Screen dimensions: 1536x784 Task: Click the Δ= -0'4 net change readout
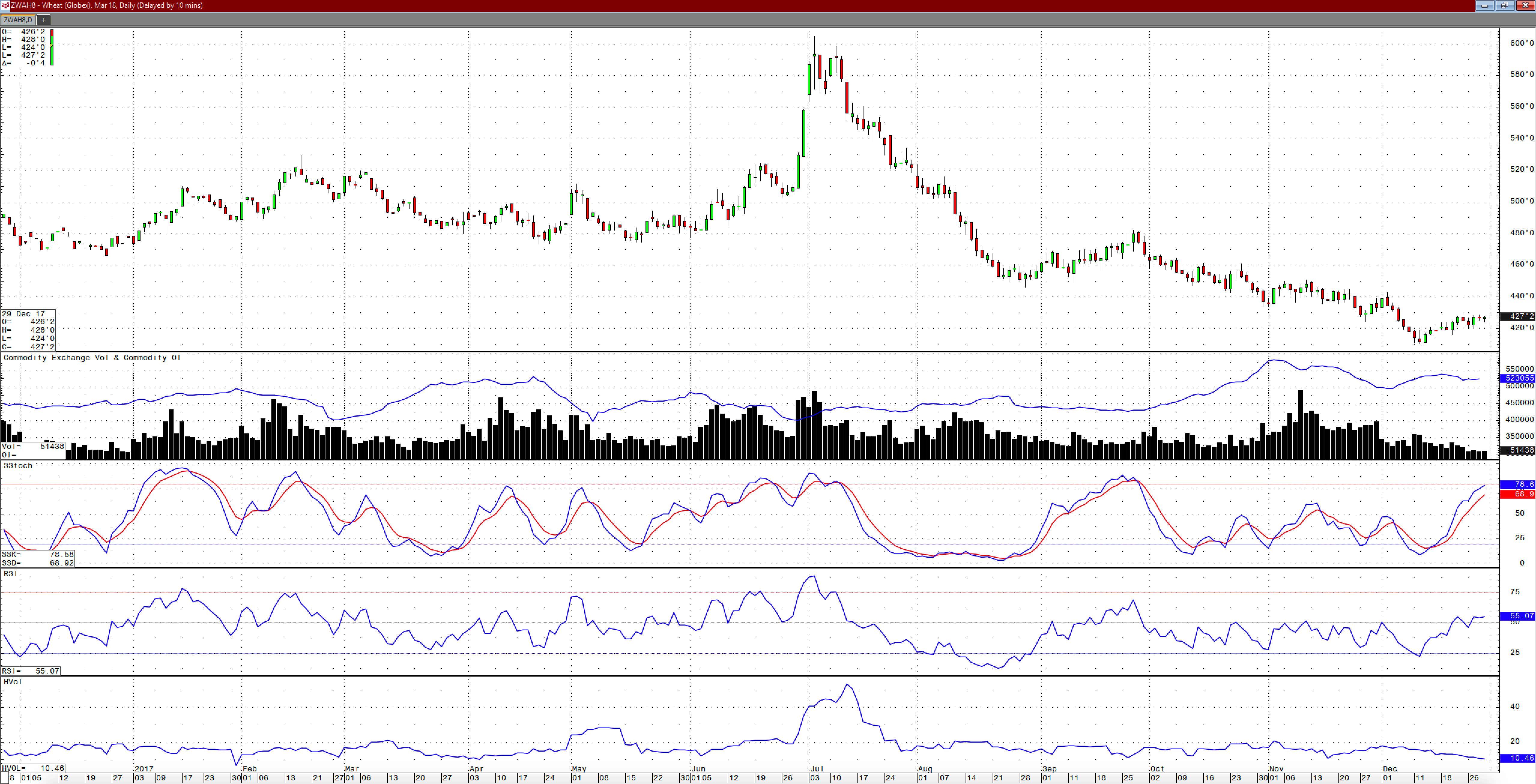click(24, 63)
